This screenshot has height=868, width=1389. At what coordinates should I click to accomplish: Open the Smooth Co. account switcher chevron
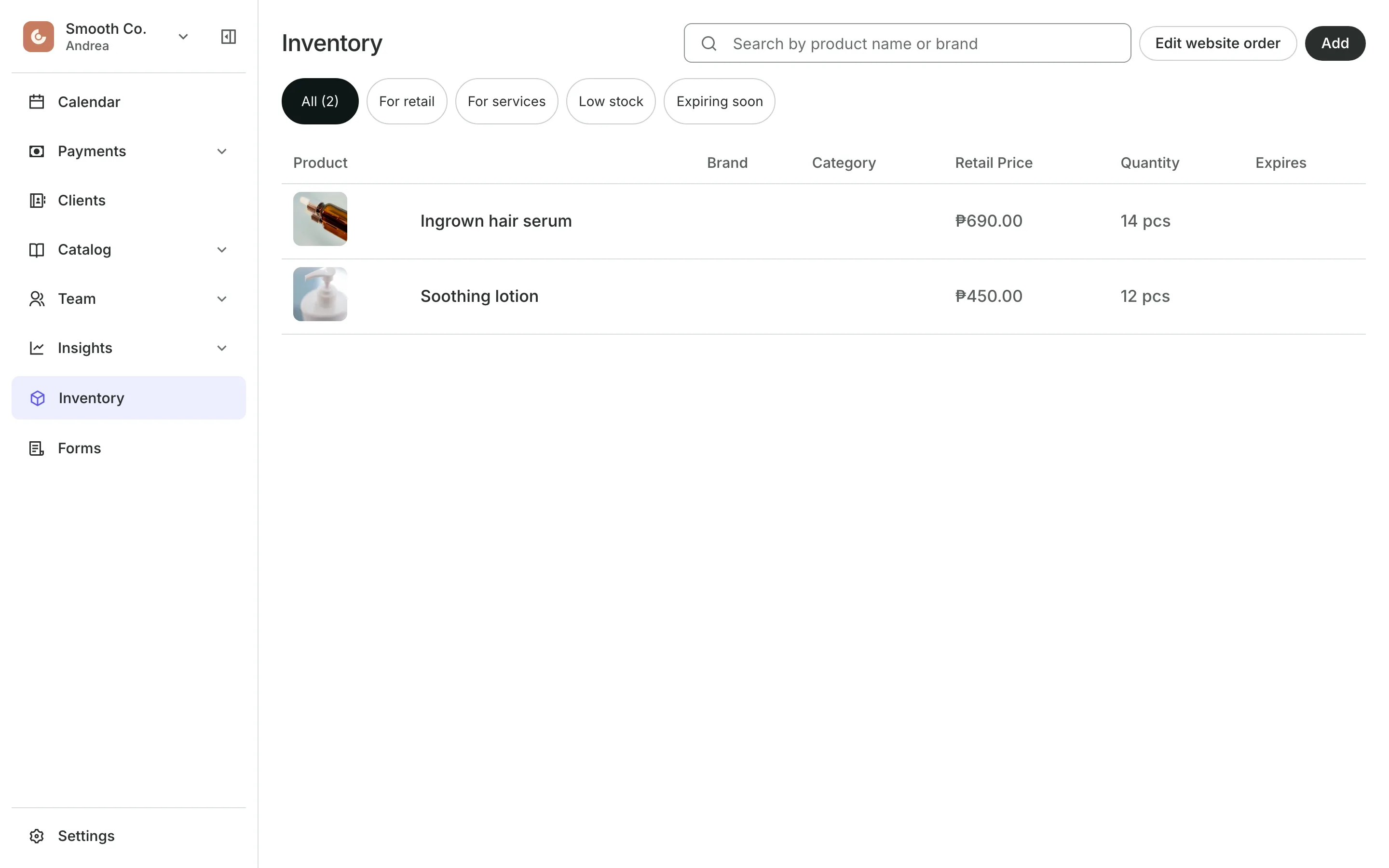(x=183, y=37)
